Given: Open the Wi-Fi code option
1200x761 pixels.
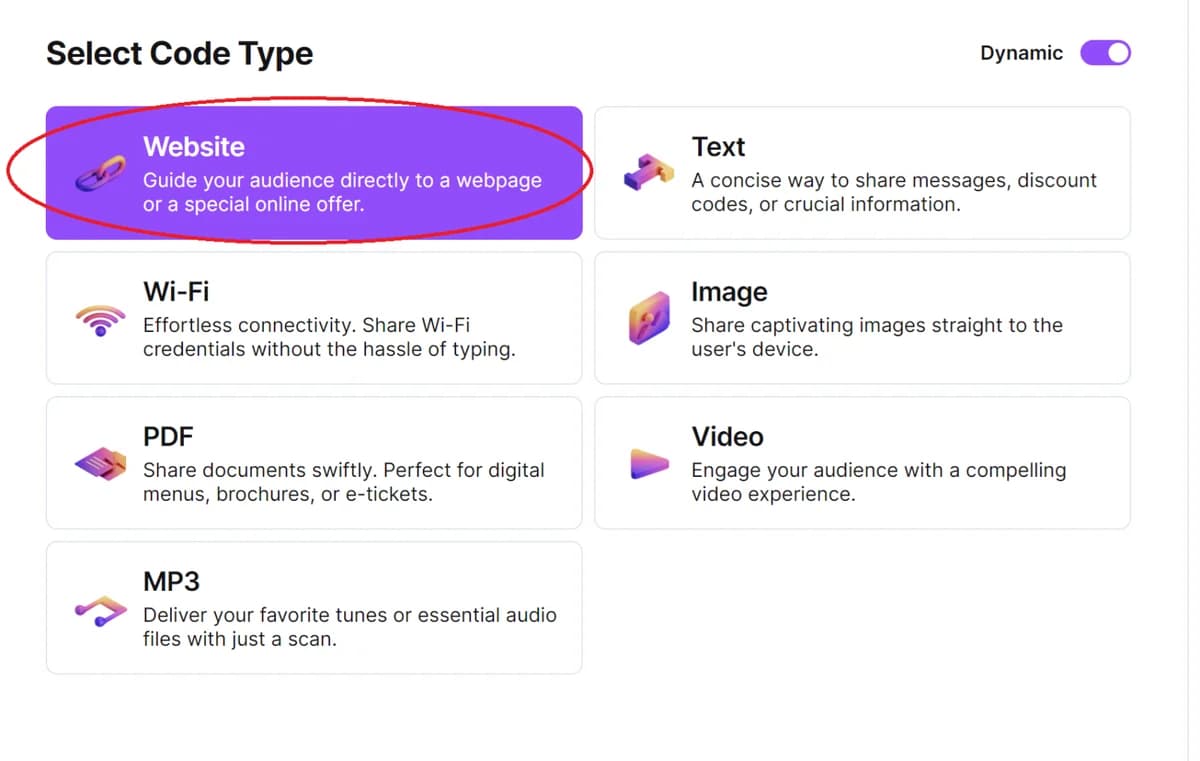Looking at the screenshot, I should 313,318.
